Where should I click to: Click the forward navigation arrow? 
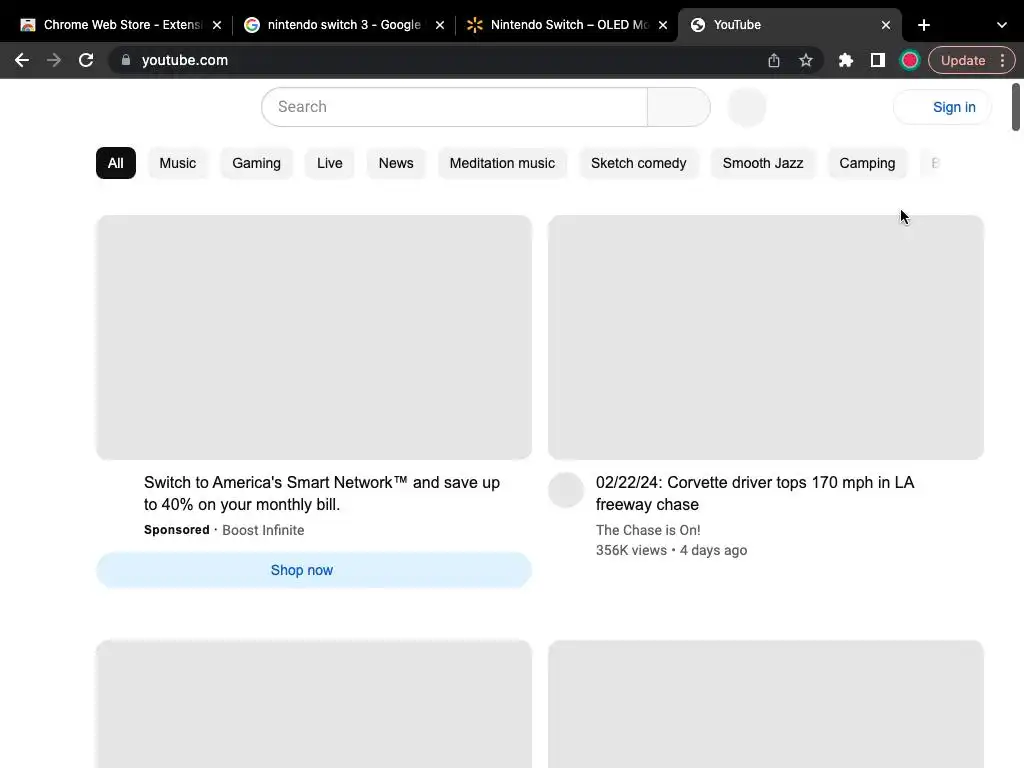coord(54,60)
